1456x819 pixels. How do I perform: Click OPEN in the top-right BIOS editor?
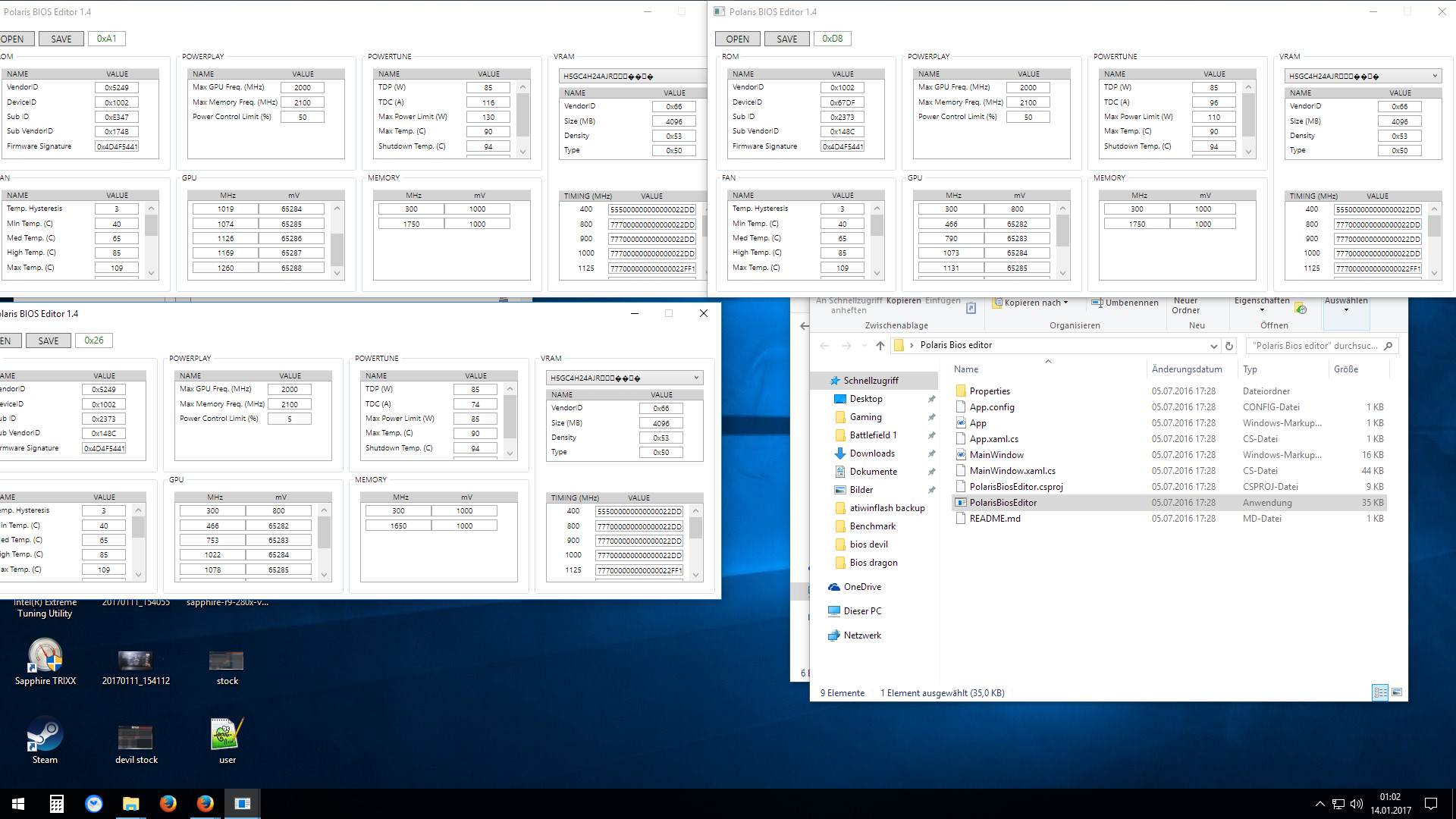tap(737, 39)
